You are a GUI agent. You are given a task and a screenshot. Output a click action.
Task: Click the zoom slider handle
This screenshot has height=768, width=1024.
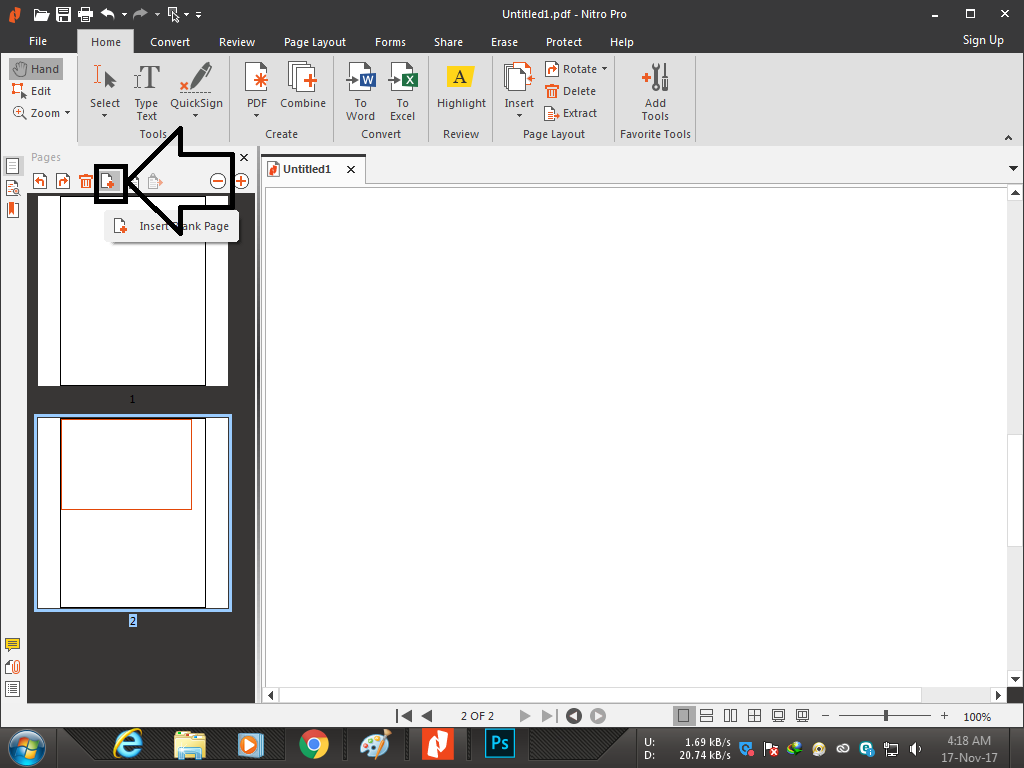(886, 716)
